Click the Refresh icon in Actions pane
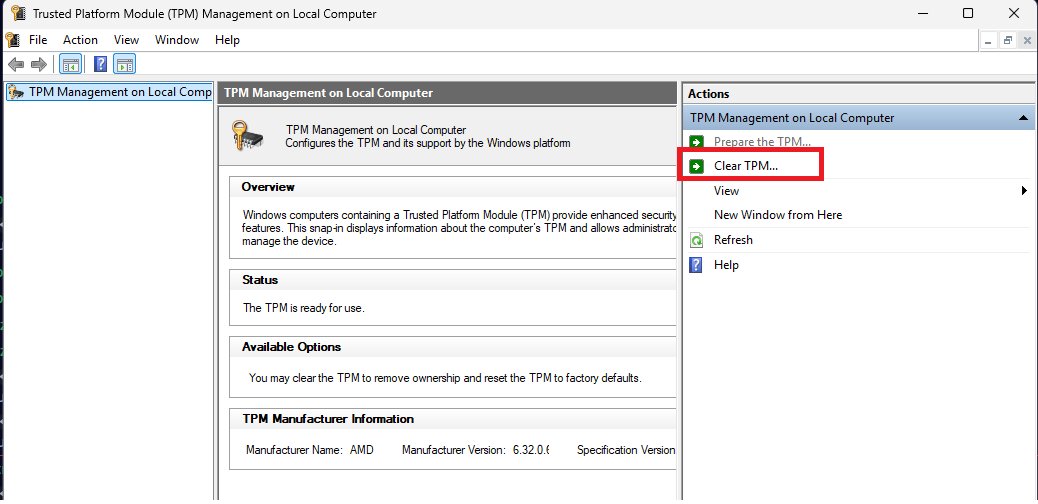The width and height of the screenshot is (1038, 504). point(696,240)
